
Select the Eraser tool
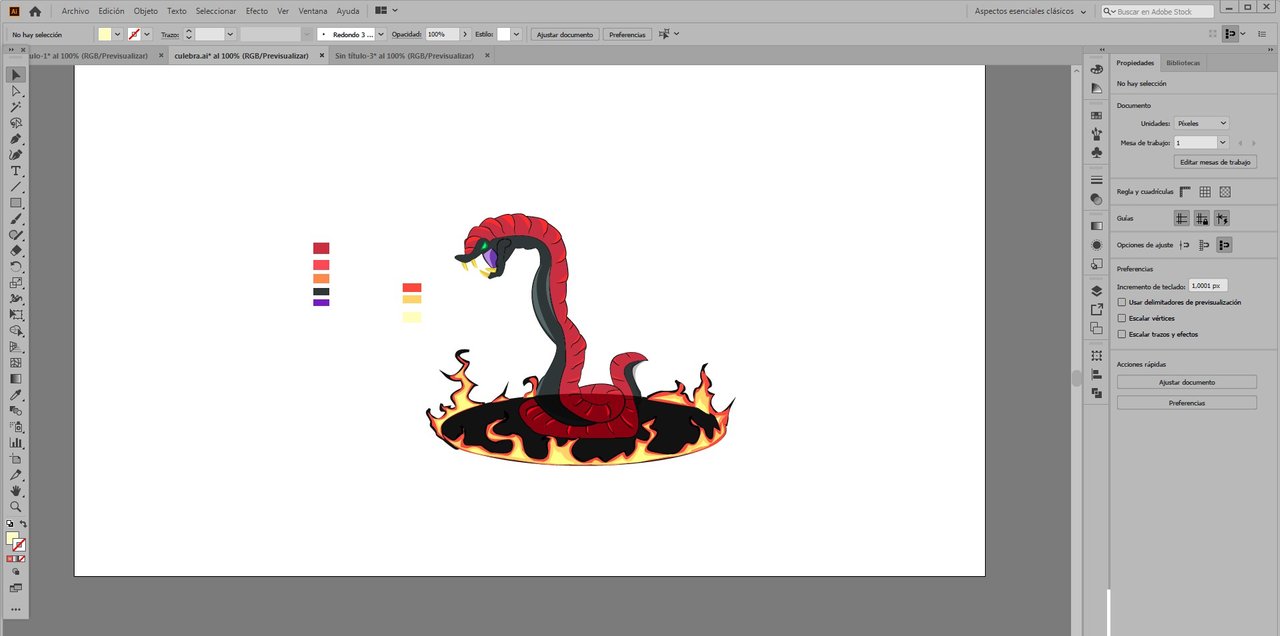coord(16,251)
